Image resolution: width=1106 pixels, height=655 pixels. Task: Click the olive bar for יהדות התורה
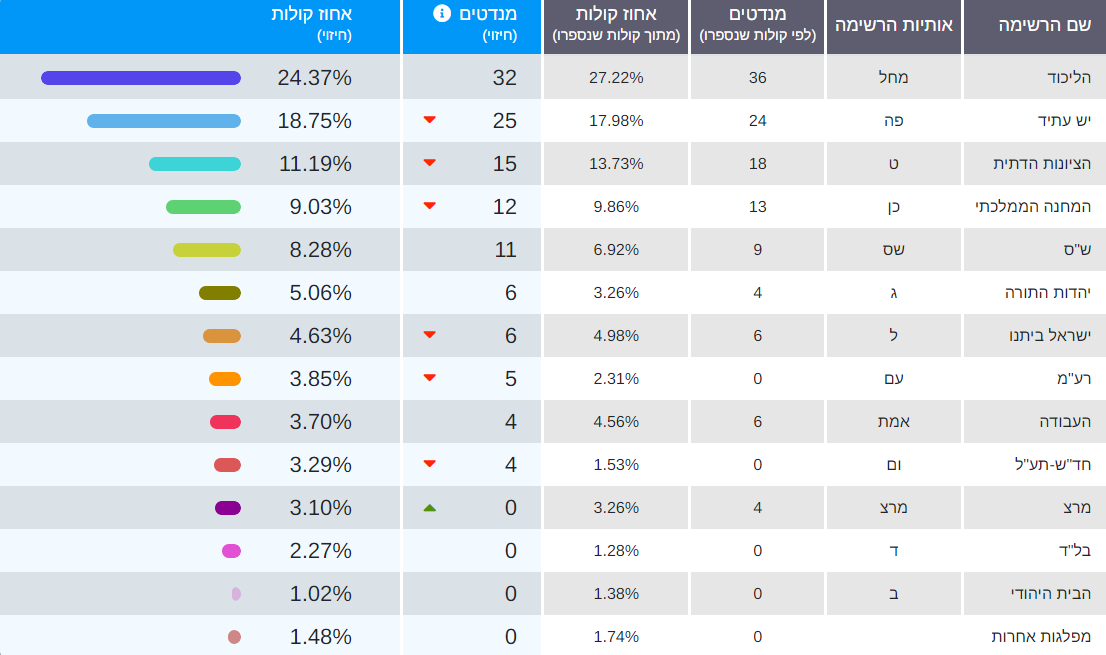click(x=220, y=293)
